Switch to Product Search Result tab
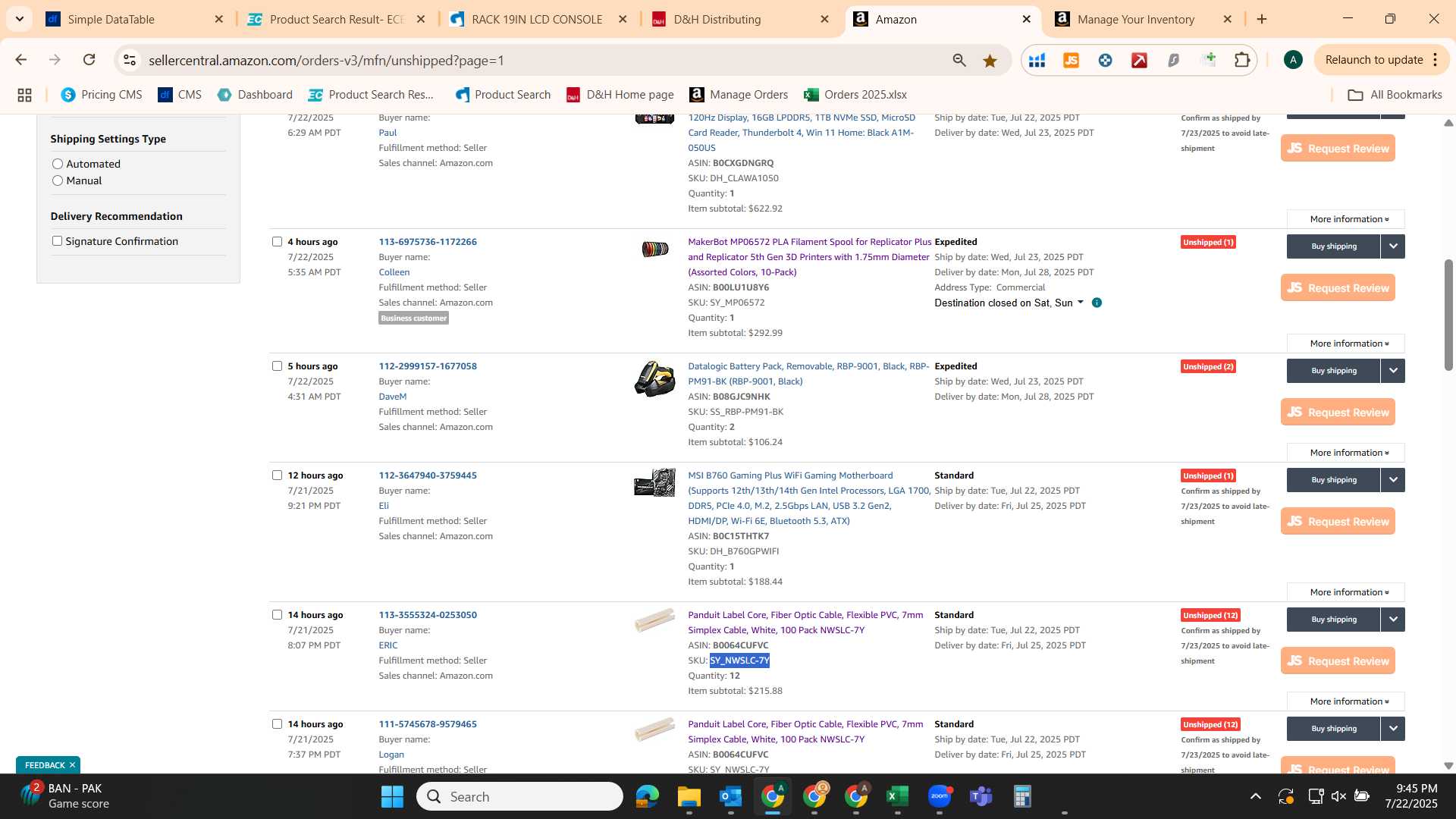This screenshot has width=1456, height=819. [x=337, y=19]
